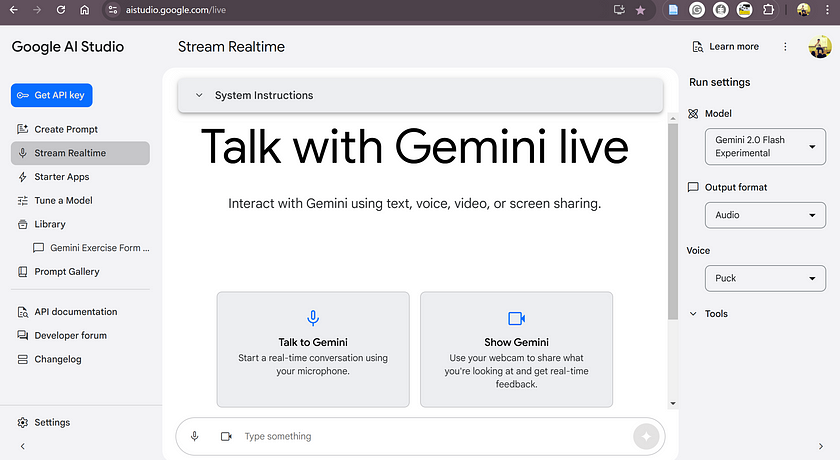This screenshot has height=460, width=840.
Task: Open Starter Apps in sidebar
Action: pos(80,177)
